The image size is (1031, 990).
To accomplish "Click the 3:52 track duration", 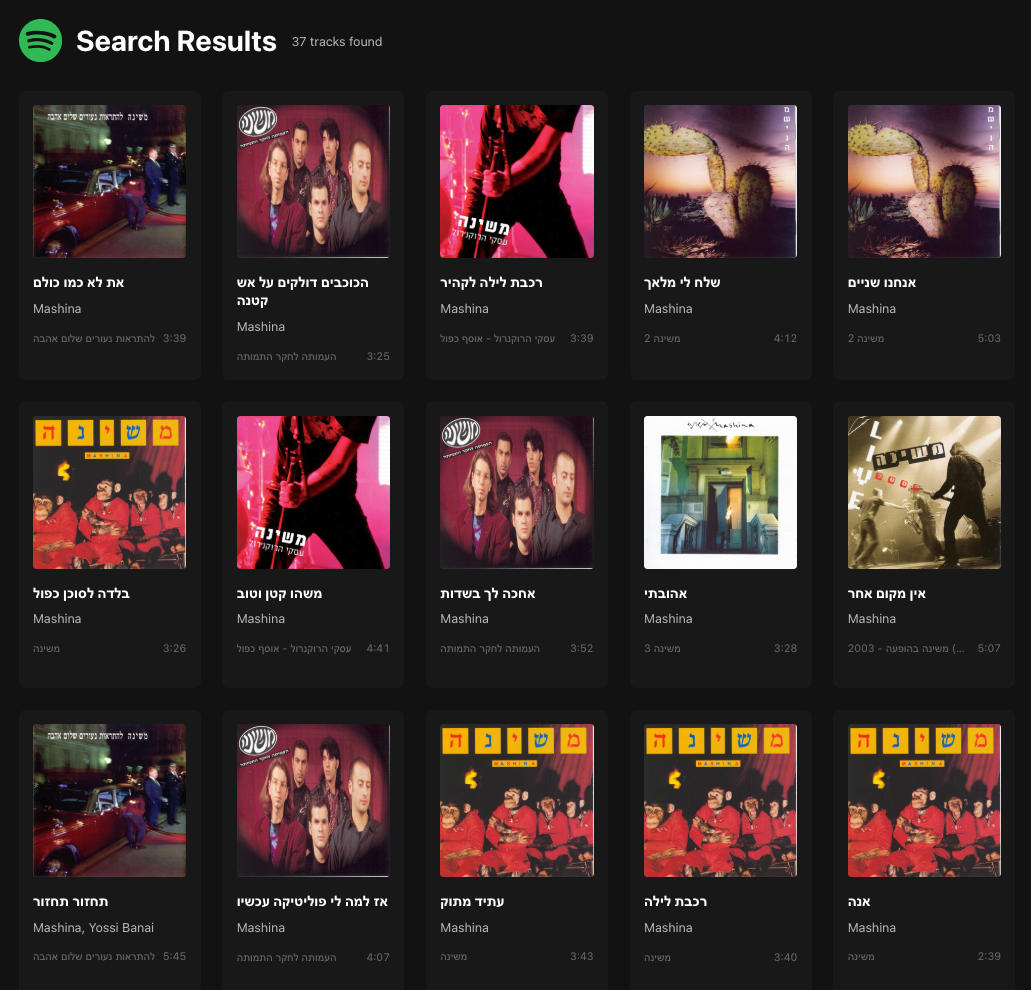I will [581, 648].
